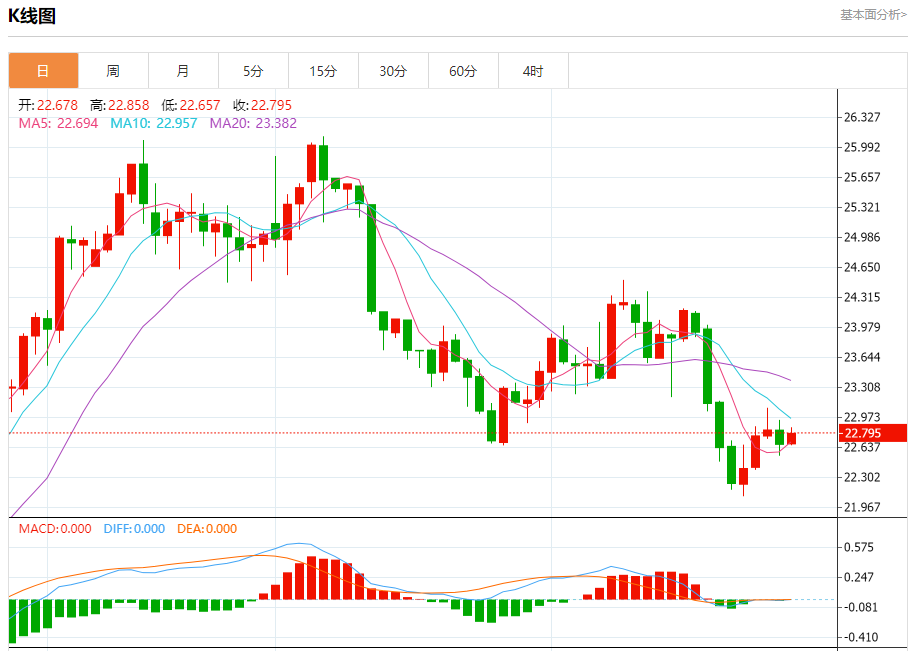The width and height of the screenshot is (917, 651).
Task: Click the MA20: 23.382 label
Action: (253, 123)
